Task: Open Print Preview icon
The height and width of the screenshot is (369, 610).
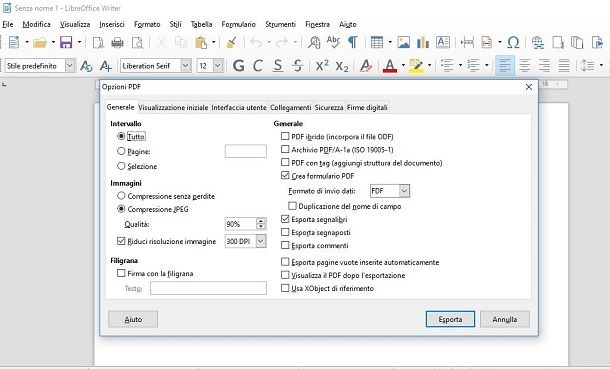Action: click(x=137, y=42)
